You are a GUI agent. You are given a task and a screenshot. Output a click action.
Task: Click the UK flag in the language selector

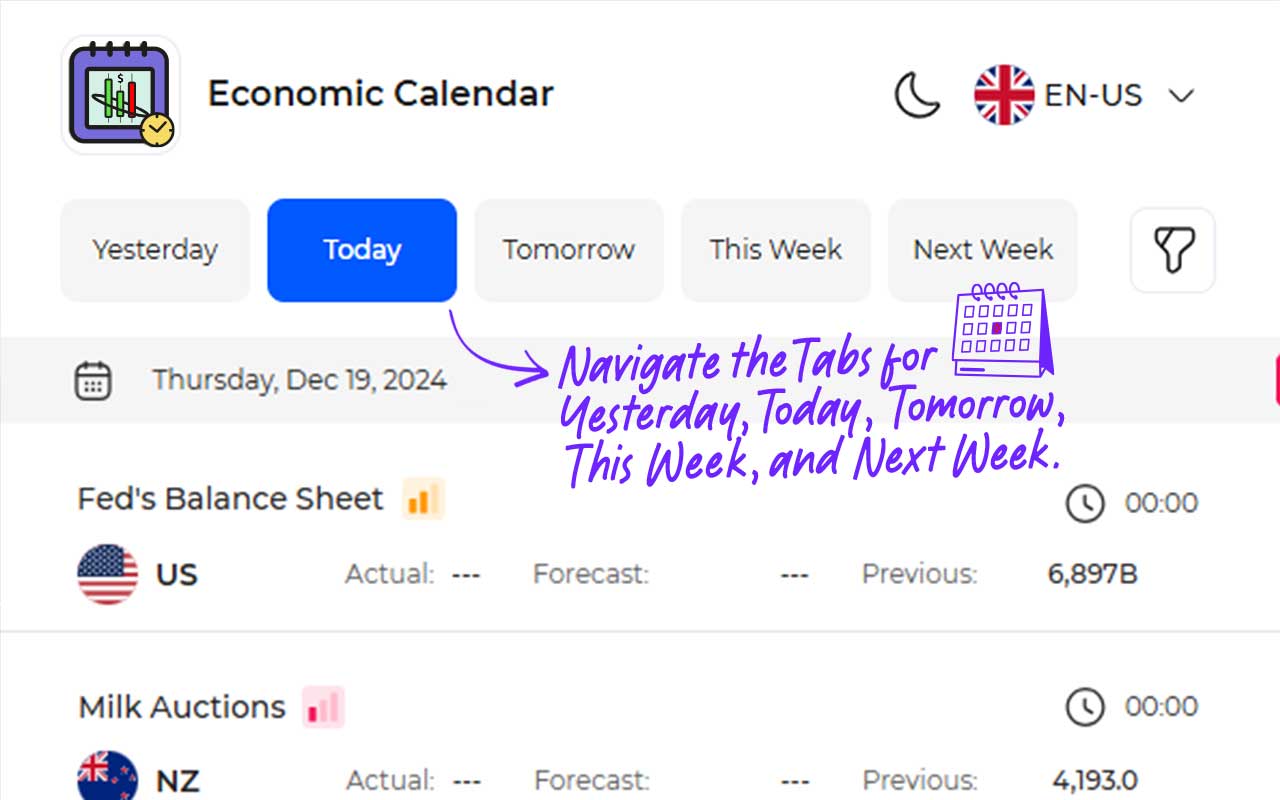[x=1004, y=95]
